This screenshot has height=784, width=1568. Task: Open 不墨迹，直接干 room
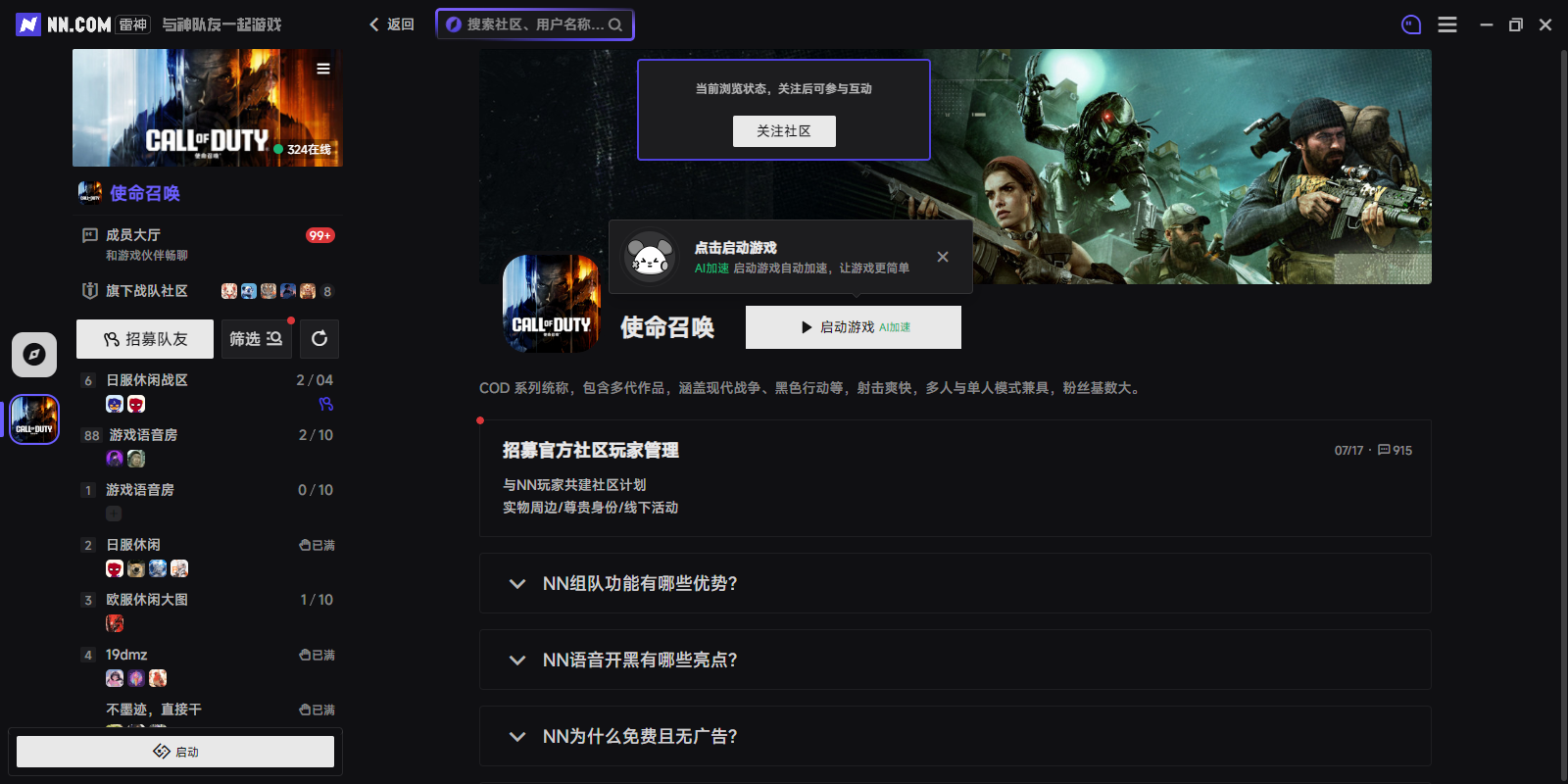click(x=208, y=712)
